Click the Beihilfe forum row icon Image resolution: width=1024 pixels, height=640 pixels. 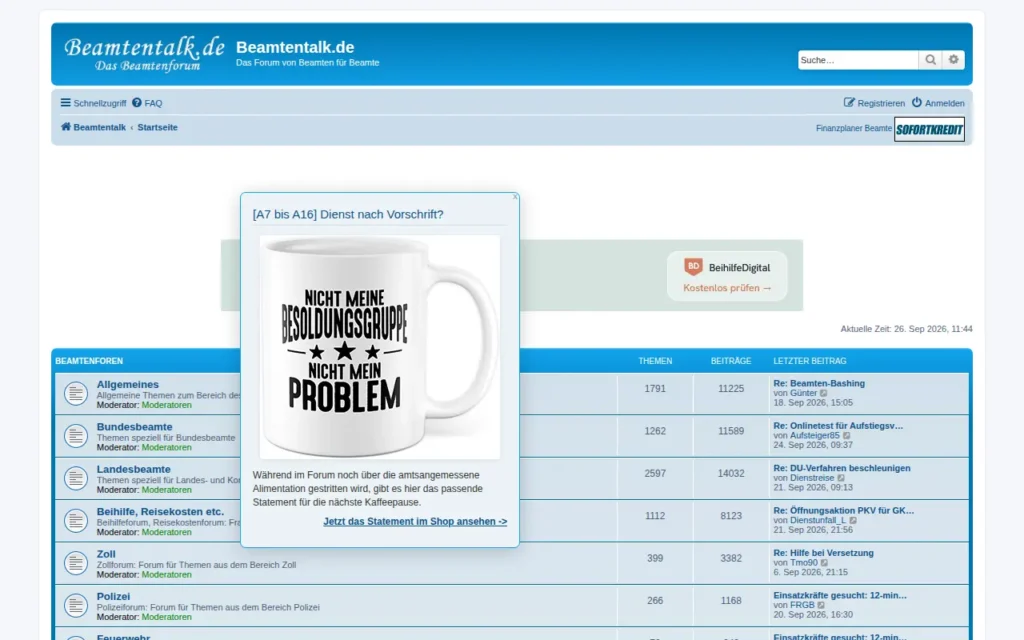76,521
